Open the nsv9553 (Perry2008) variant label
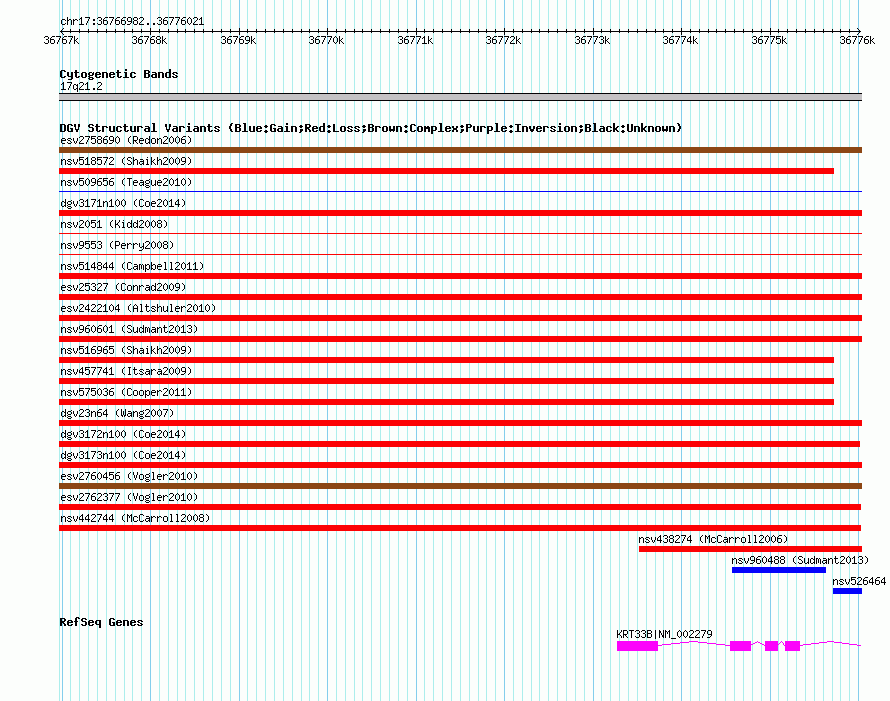Screen dimensions: 890x701 (x=117, y=245)
